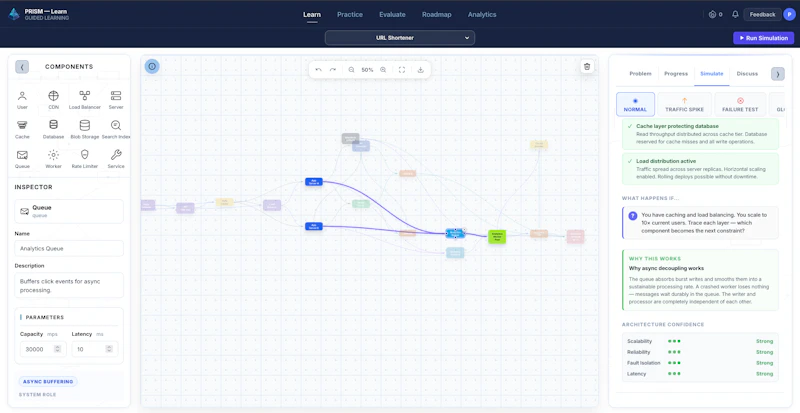Pick the Database component icon
The width and height of the screenshot is (800, 413).
tap(54, 129)
